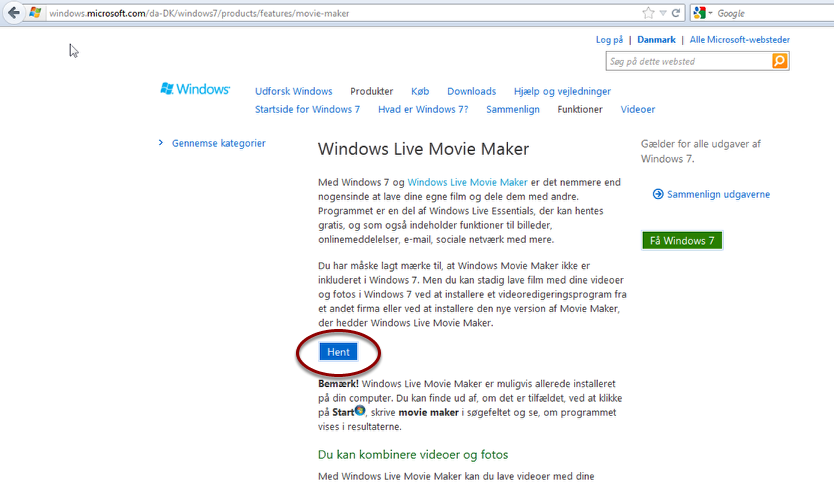The height and width of the screenshot is (482, 834).
Task: Open the Gennemse kategorier link
Action: tap(219, 143)
